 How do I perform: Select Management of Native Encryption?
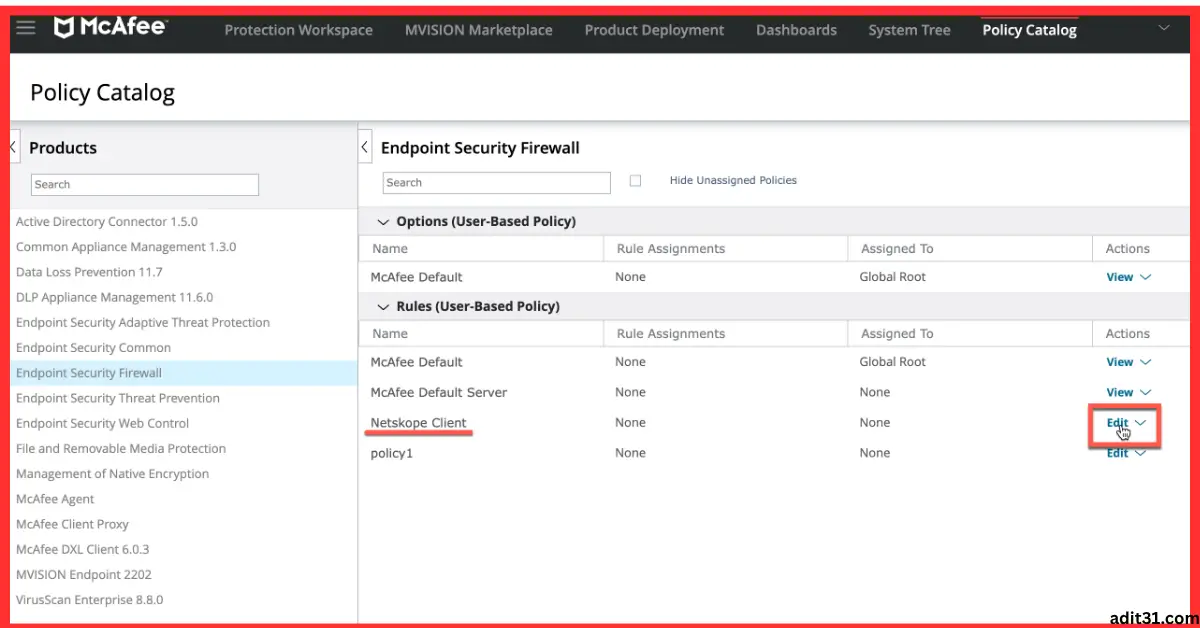coord(112,474)
